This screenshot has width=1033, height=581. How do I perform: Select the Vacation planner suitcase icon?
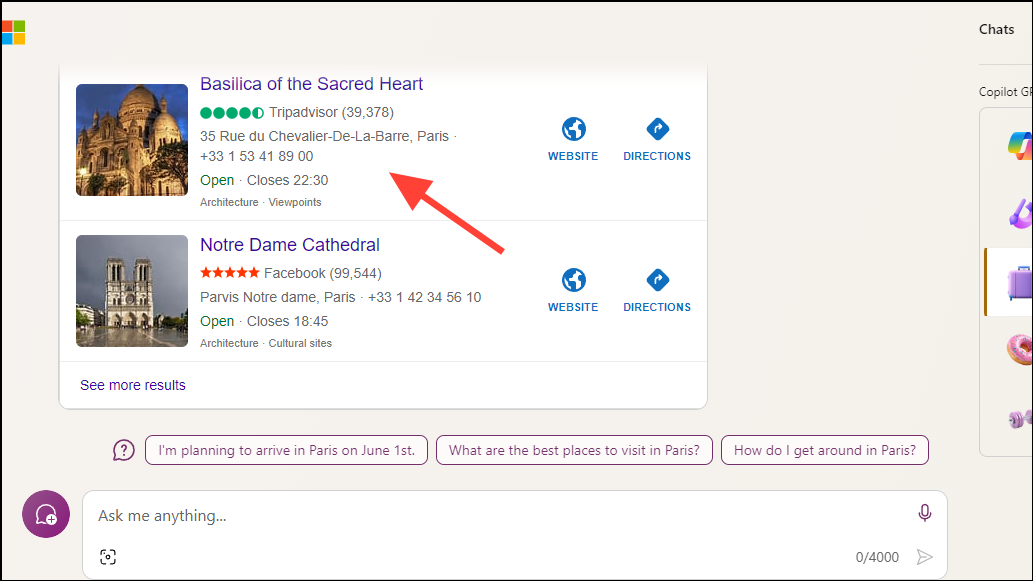point(1020,282)
